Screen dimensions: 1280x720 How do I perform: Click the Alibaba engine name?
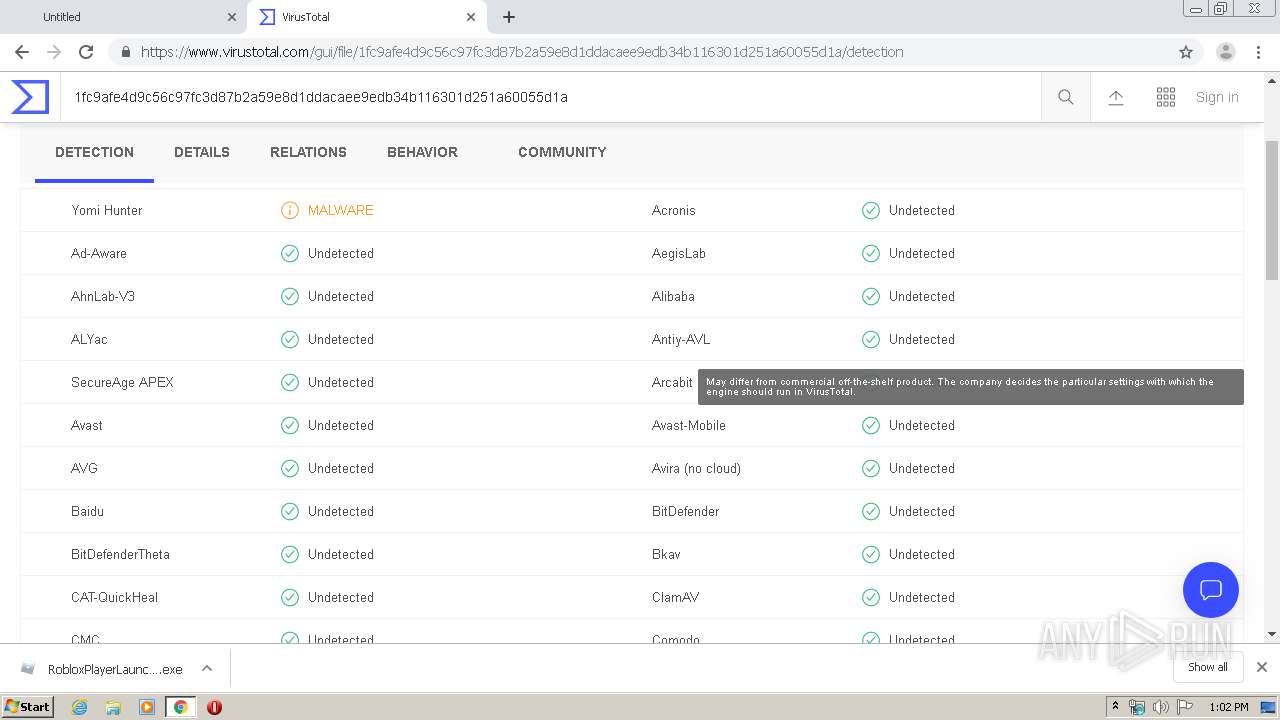point(673,296)
